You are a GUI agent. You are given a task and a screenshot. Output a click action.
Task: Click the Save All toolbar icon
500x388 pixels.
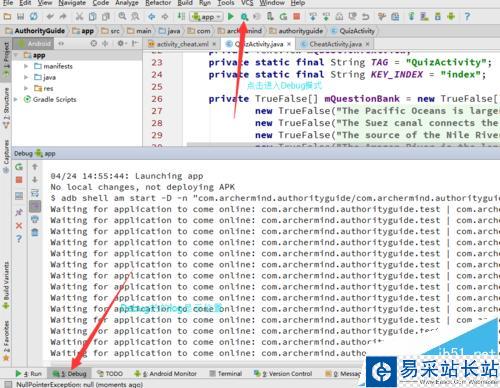(x=21, y=16)
